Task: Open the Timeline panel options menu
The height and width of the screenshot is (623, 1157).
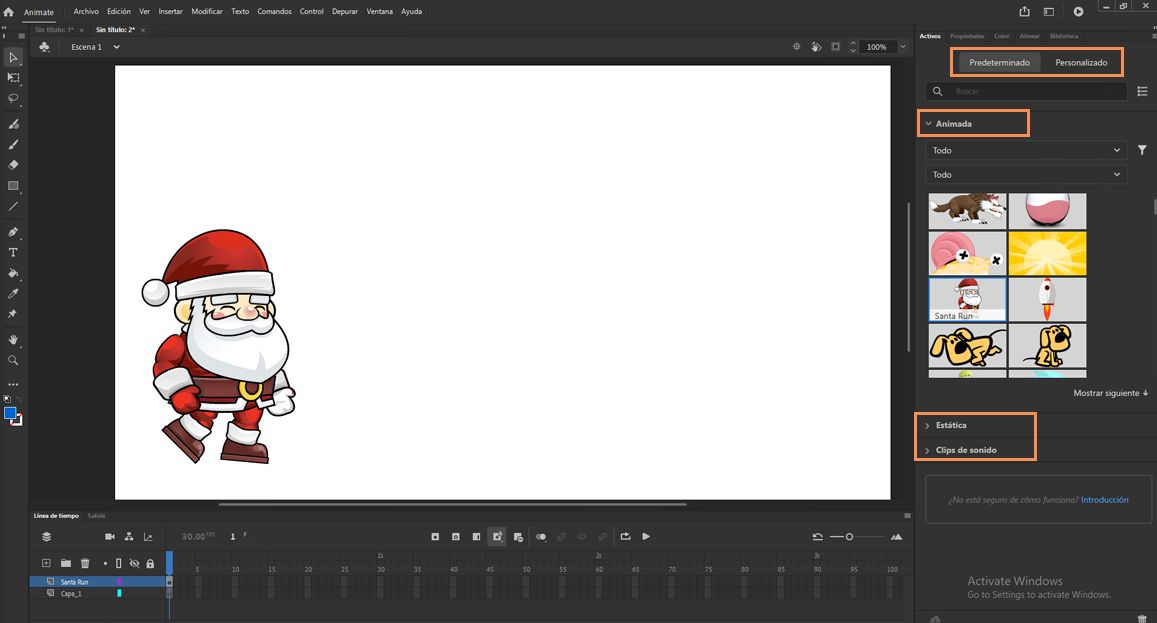Action: click(x=907, y=515)
